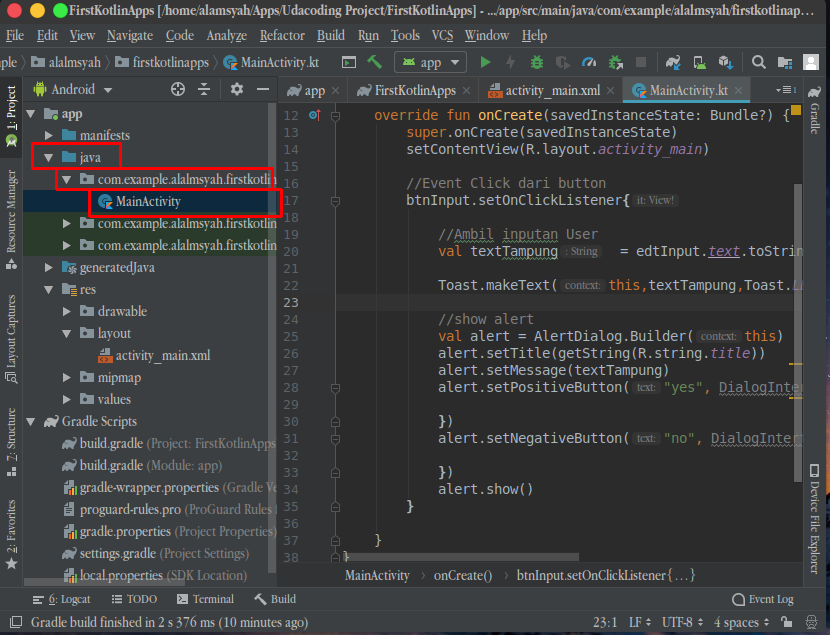Open the Analyze menu
Screen dimensions: 830x635
coord(227,35)
